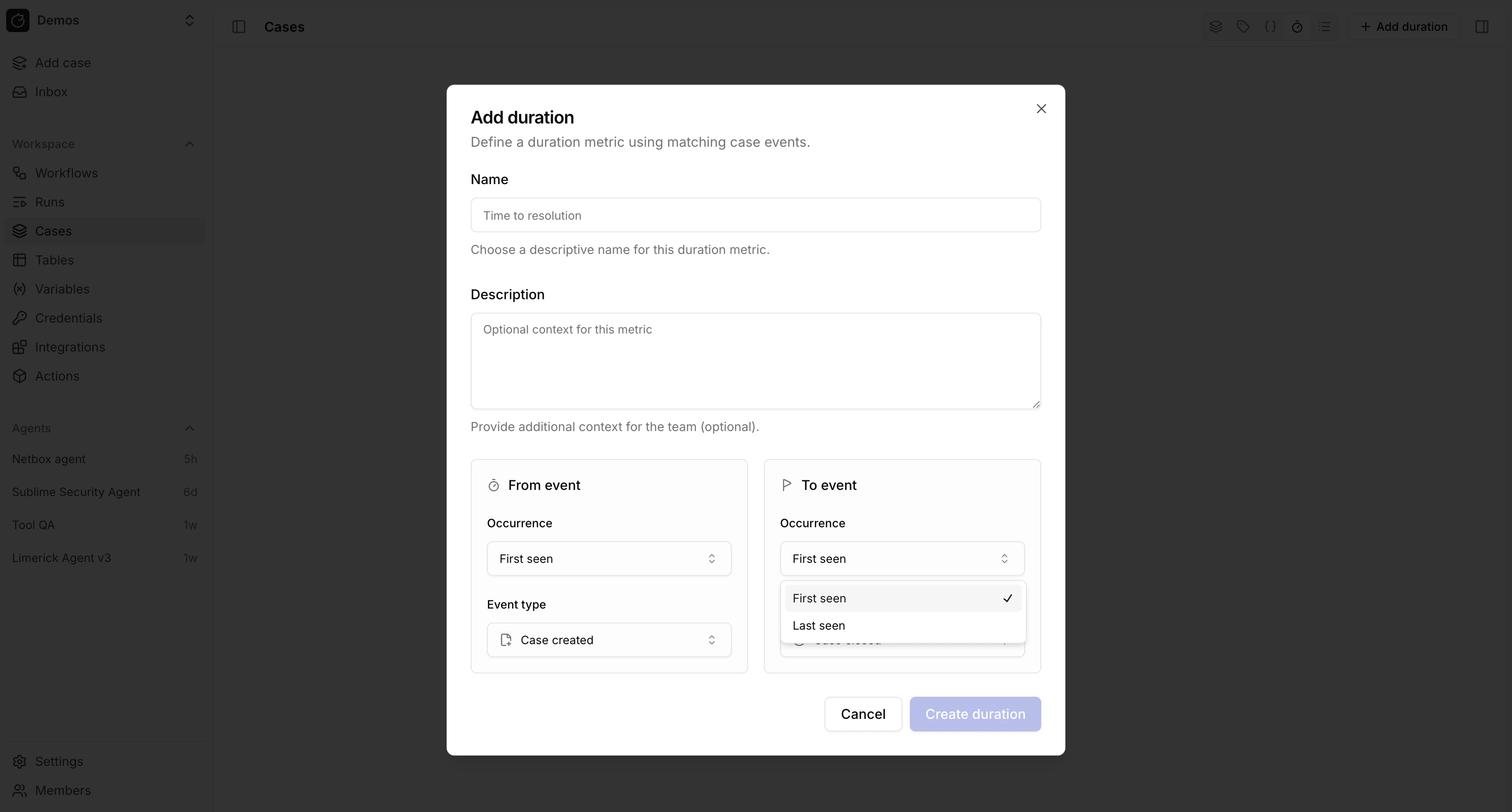This screenshot has height=812, width=1512.
Task: Collapse the Workspace sidebar section
Action: click(x=189, y=144)
